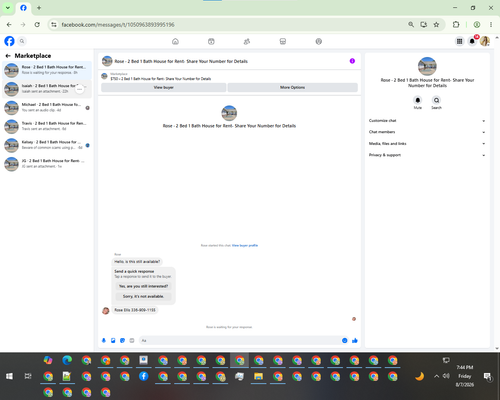The width and height of the screenshot is (500, 400).
Task: Click the taskbar volume speaker icon
Action: click(x=446, y=376)
